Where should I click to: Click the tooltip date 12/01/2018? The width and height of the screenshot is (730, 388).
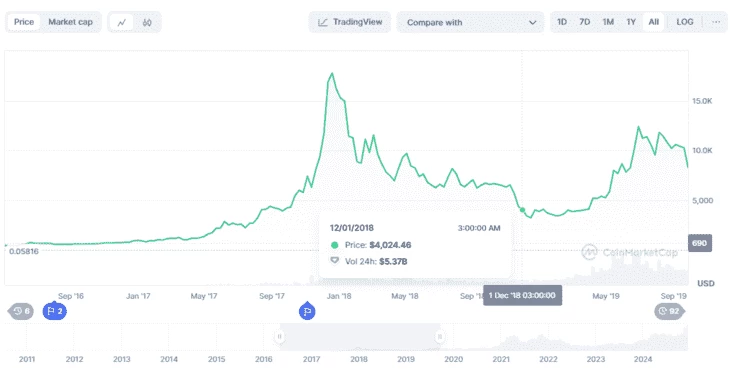(351, 228)
